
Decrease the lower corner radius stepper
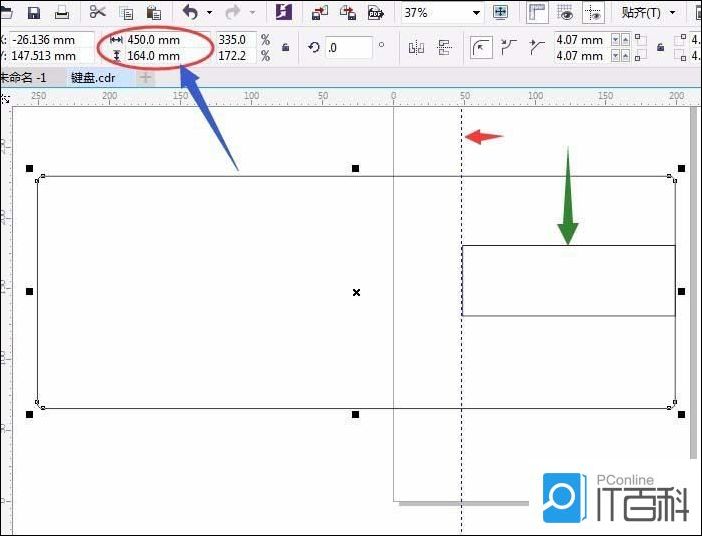(616, 56)
